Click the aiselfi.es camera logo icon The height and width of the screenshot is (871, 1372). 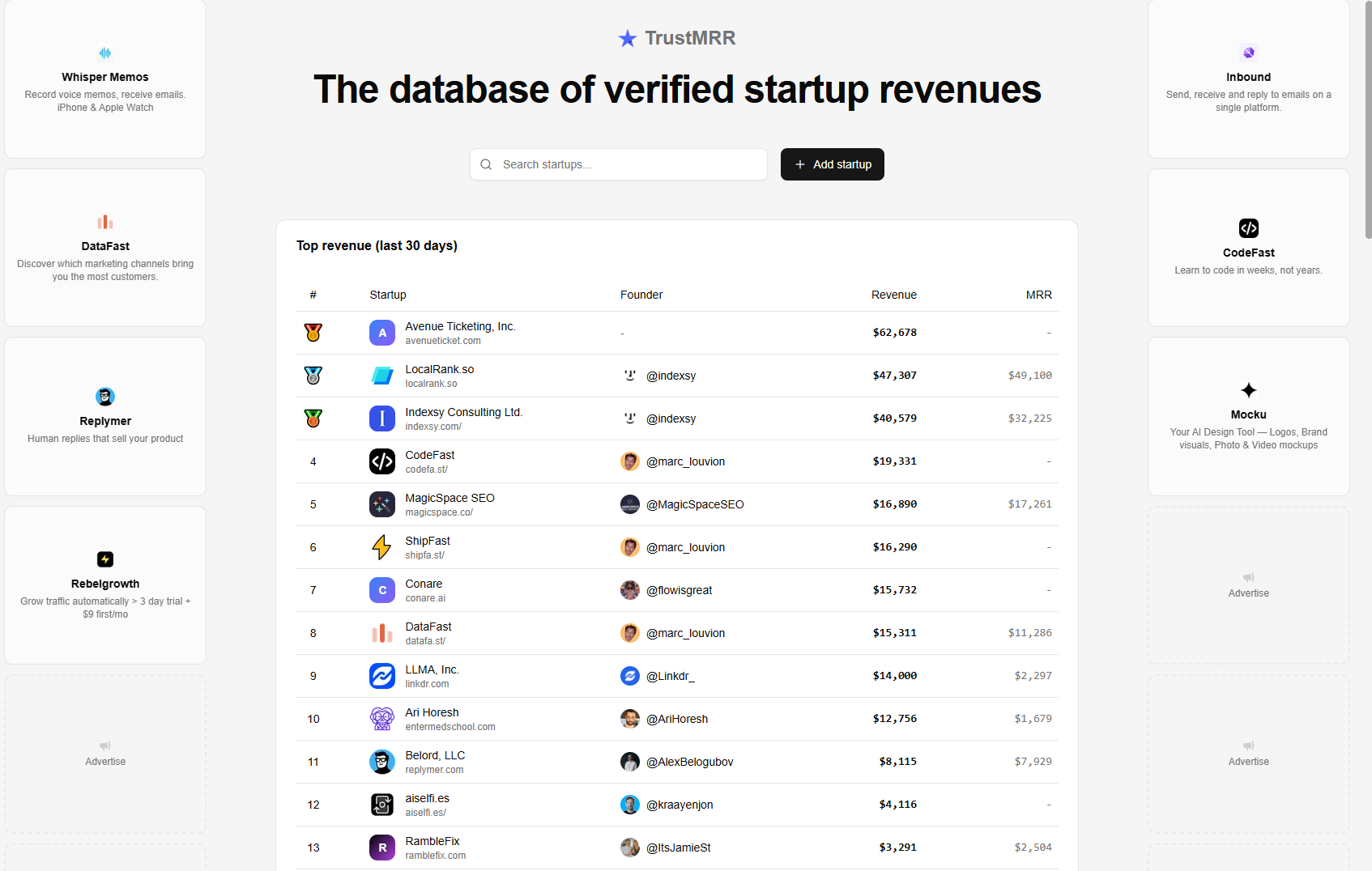(382, 805)
